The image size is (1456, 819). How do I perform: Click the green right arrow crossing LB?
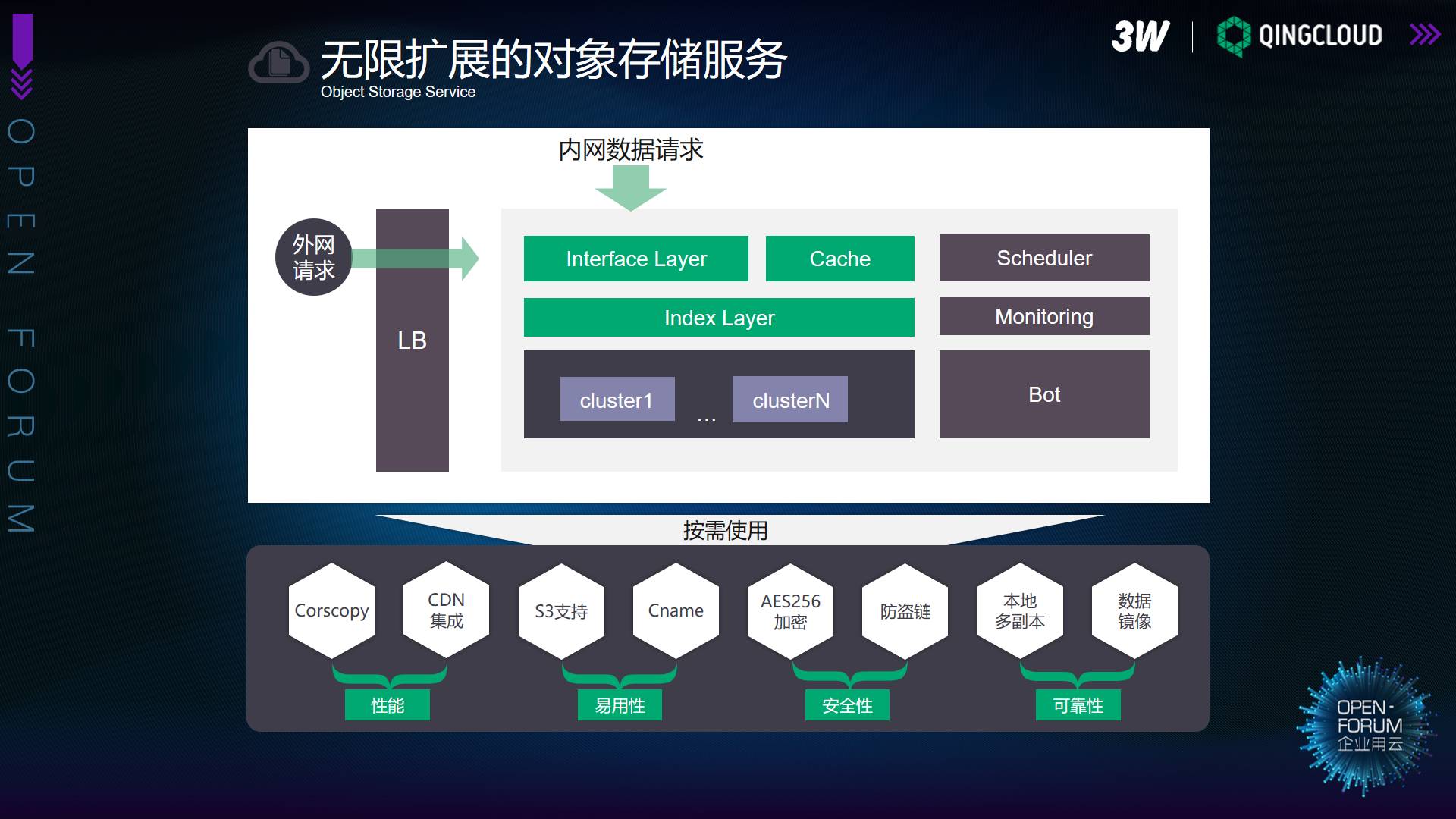[x=416, y=259]
